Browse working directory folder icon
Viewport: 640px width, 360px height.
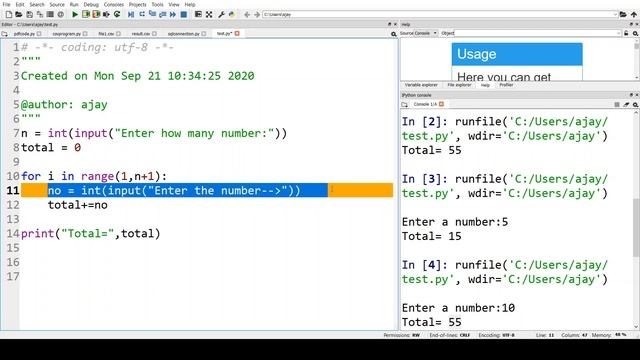tap(623, 15)
